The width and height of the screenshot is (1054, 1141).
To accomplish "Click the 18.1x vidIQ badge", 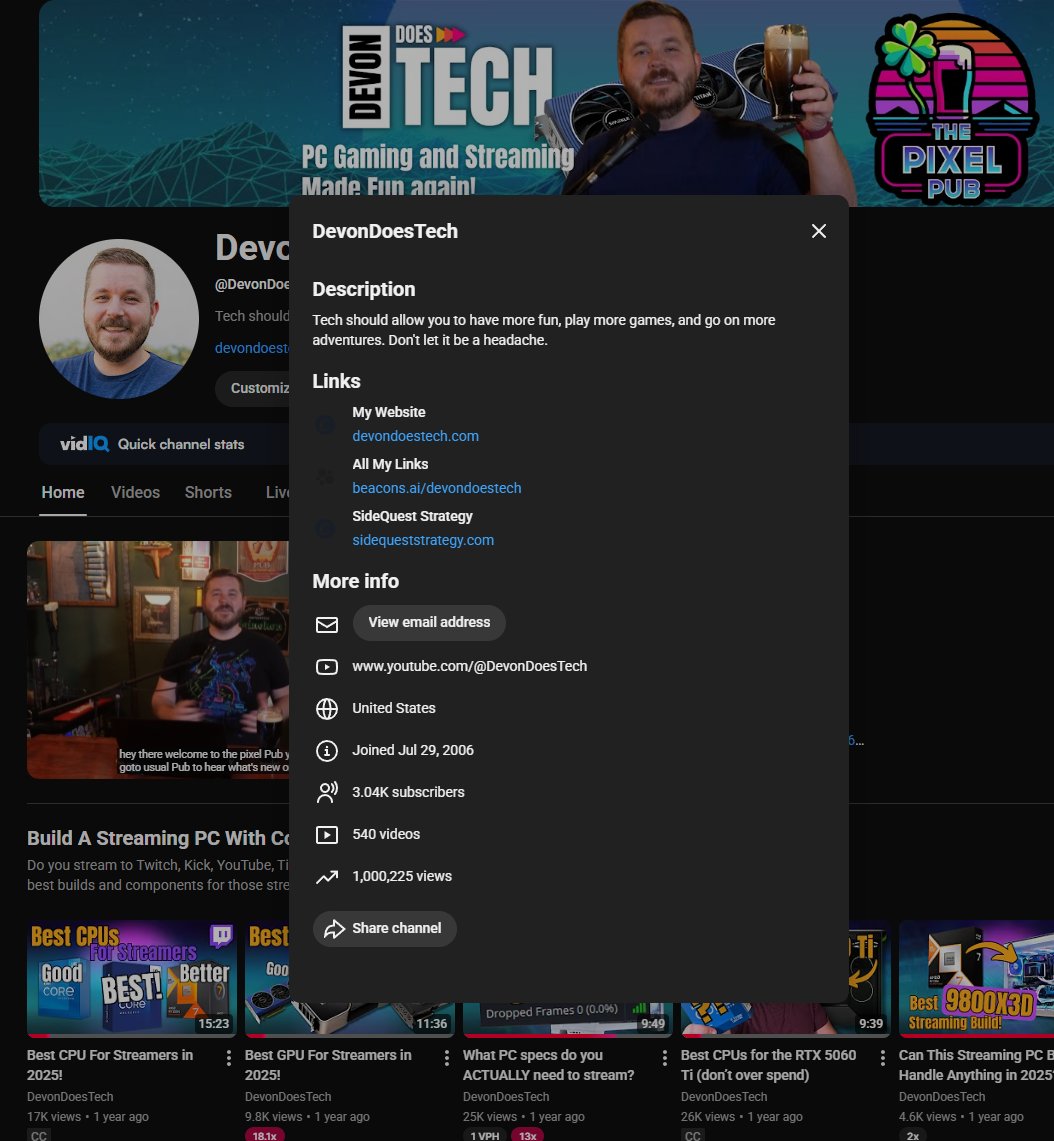I will [x=264, y=1135].
